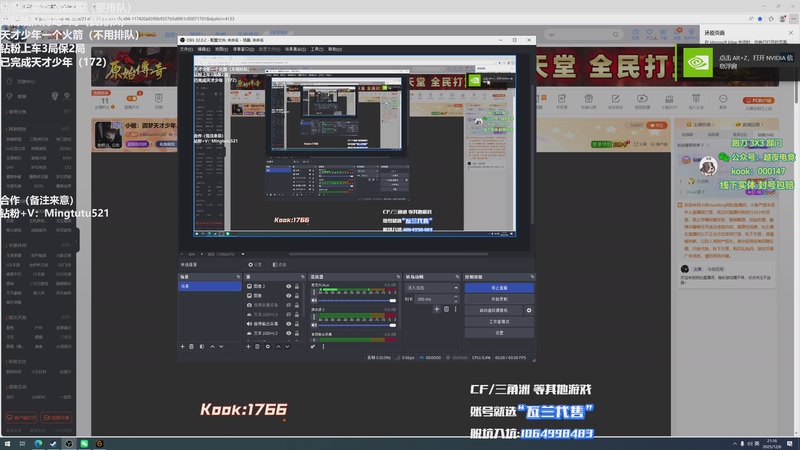Remove transition with trash icon
The width and height of the screenshot is (800, 450).
[x=446, y=309]
